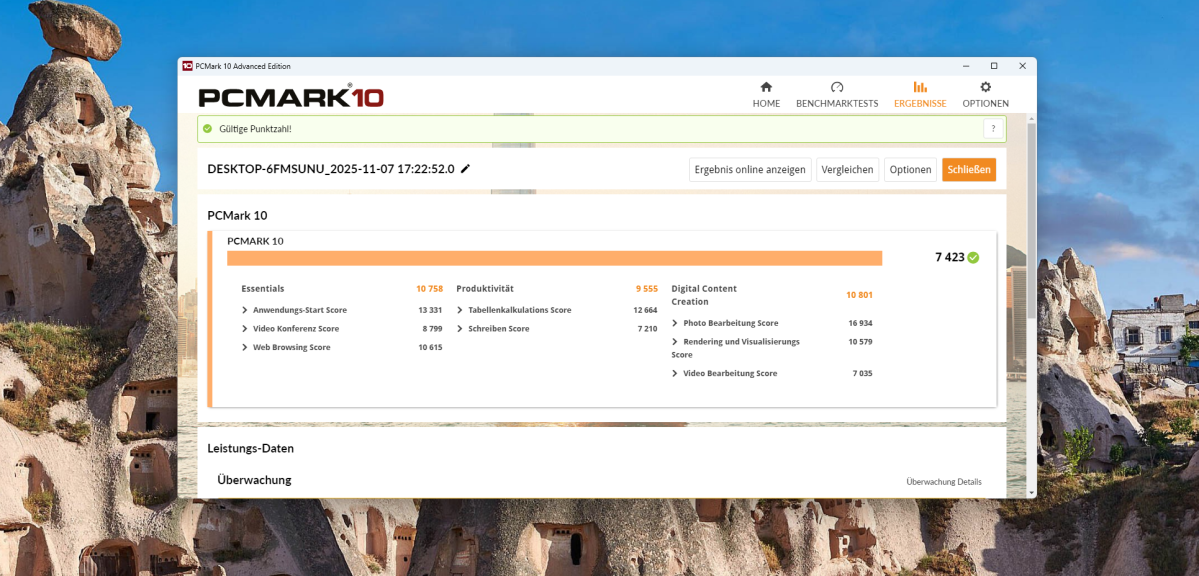Open Optionen using the gear icon
The width and height of the screenshot is (1199, 576).
pyautogui.click(x=985, y=87)
